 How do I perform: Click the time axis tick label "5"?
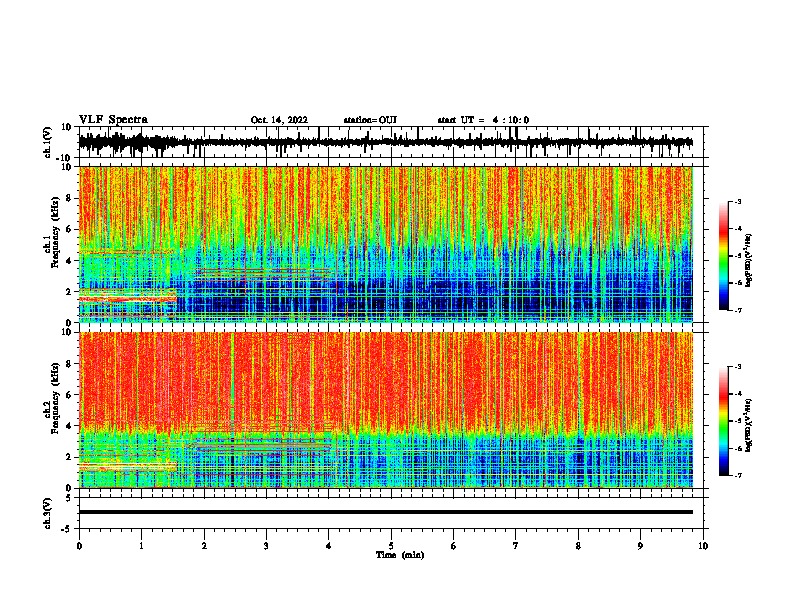[391, 546]
